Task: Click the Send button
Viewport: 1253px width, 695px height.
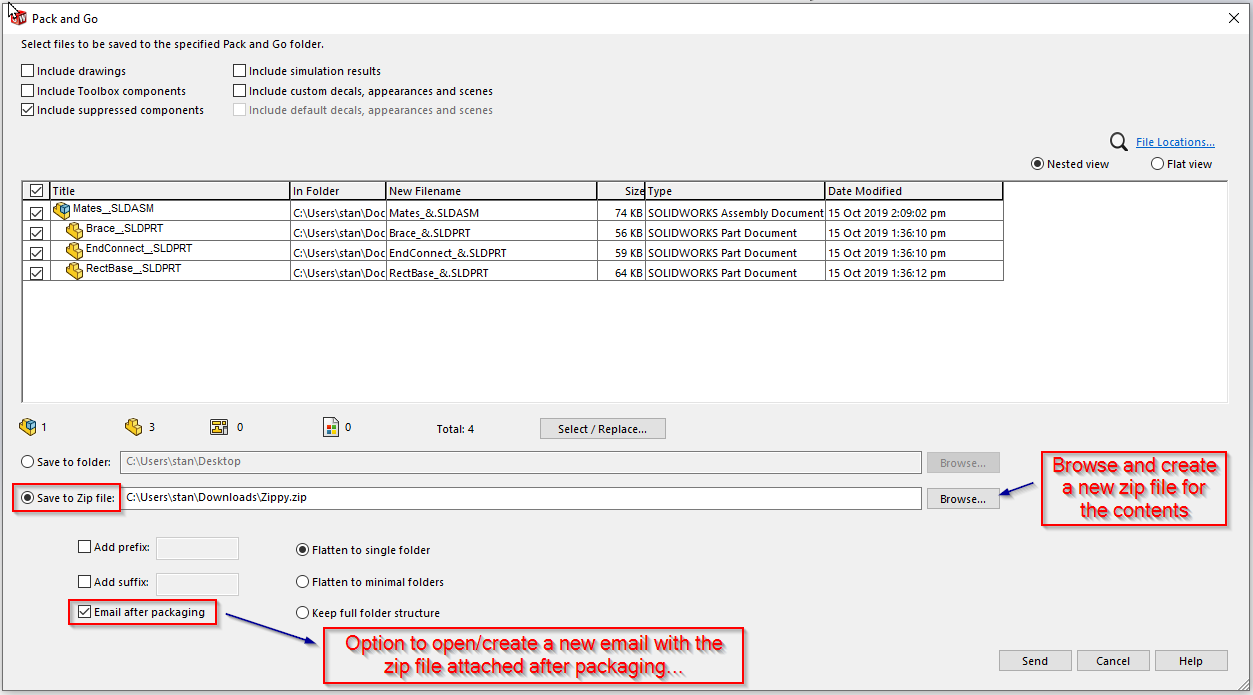Action: [x=1035, y=661]
